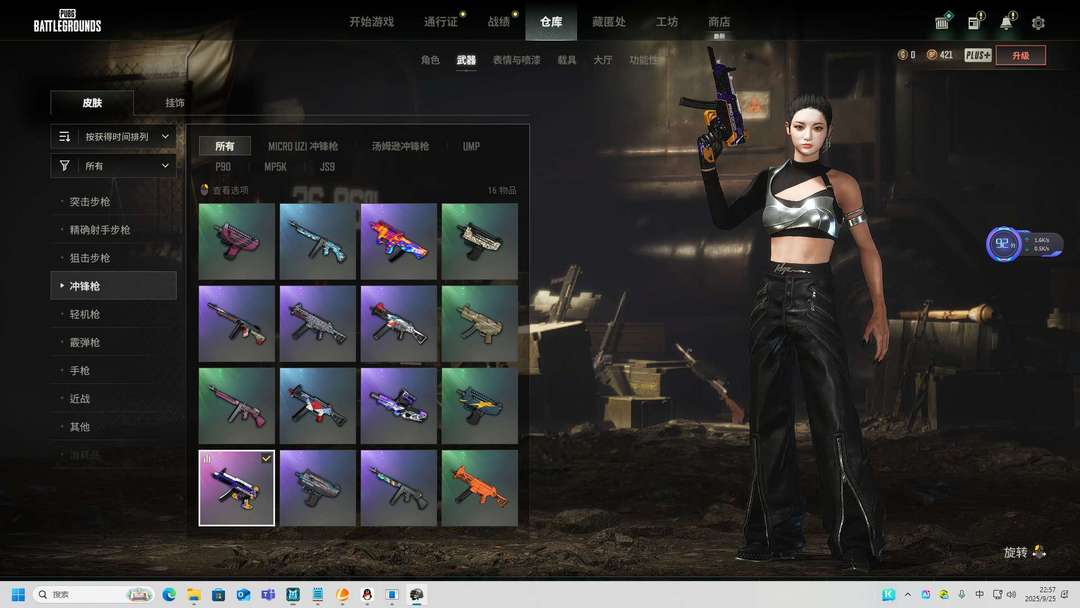
Task: Open the news panel icon
Action: click(975, 22)
